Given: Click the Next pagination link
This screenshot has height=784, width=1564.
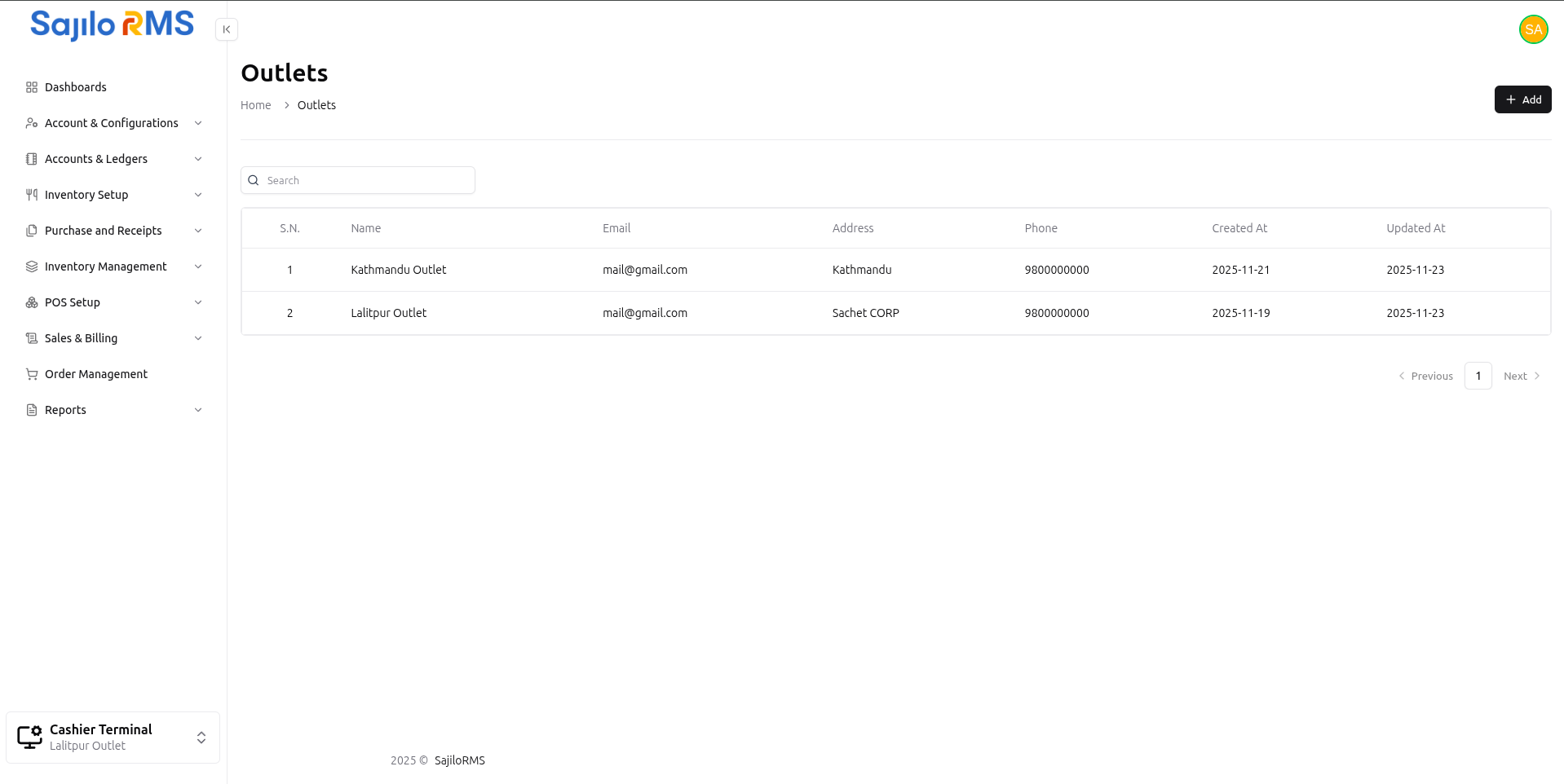Looking at the screenshot, I should click(1515, 376).
